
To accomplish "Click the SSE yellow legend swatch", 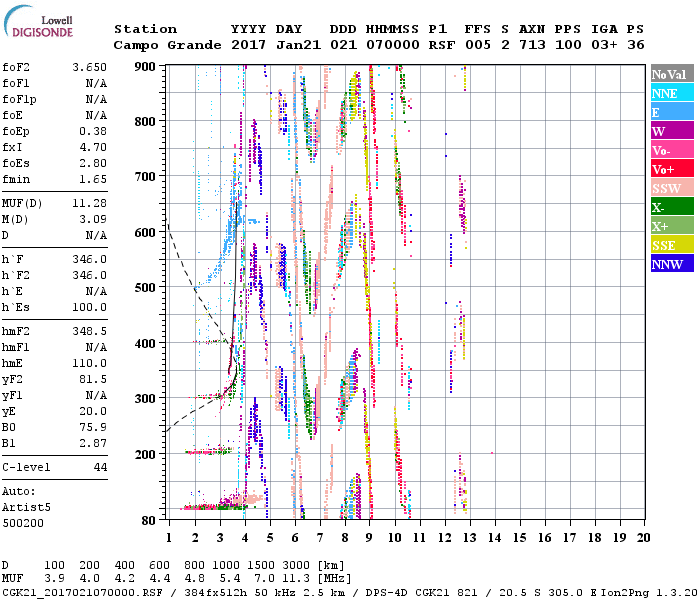I will 671,245.
